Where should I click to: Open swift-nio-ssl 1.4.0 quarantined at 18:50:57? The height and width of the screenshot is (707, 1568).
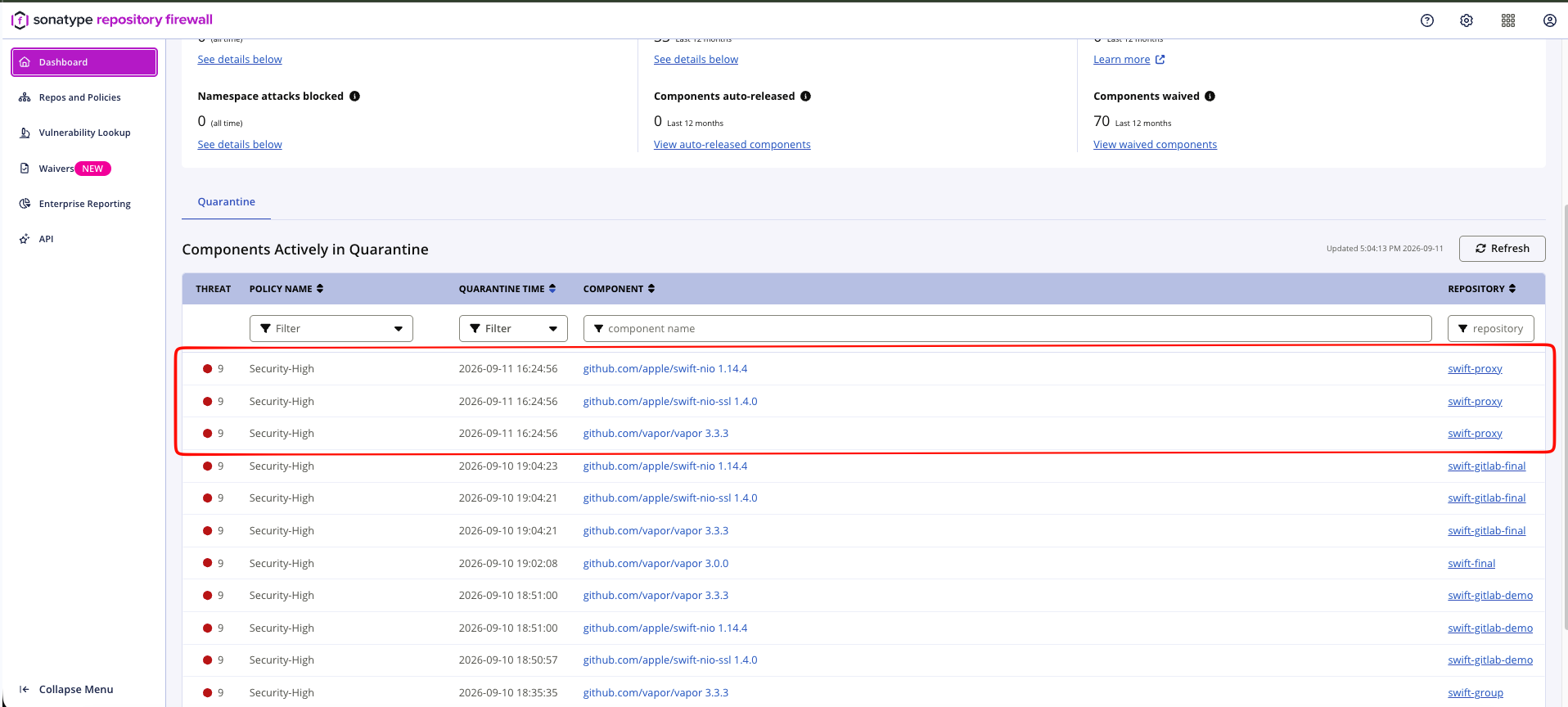[x=670, y=660]
